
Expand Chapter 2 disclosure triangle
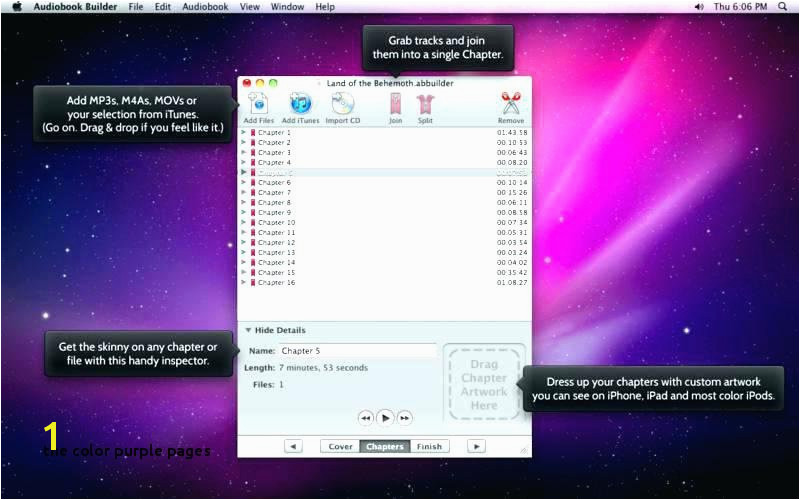pos(243,142)
